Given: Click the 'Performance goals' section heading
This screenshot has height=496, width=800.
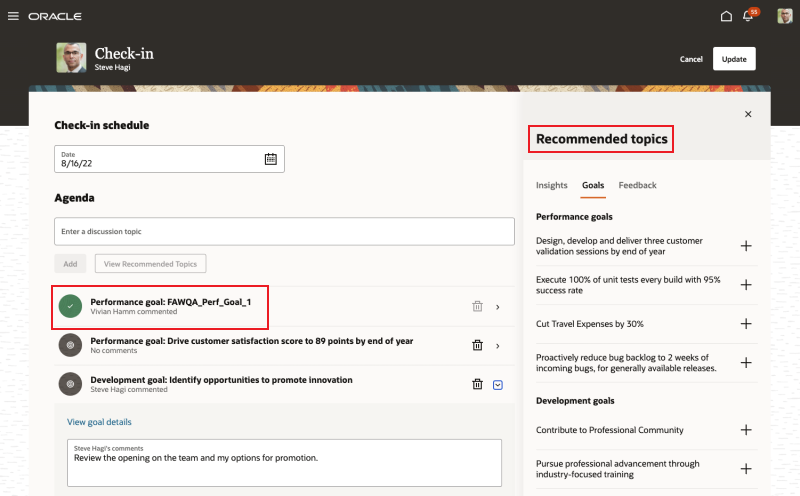Looking at the screenshot, I should 574,216.
